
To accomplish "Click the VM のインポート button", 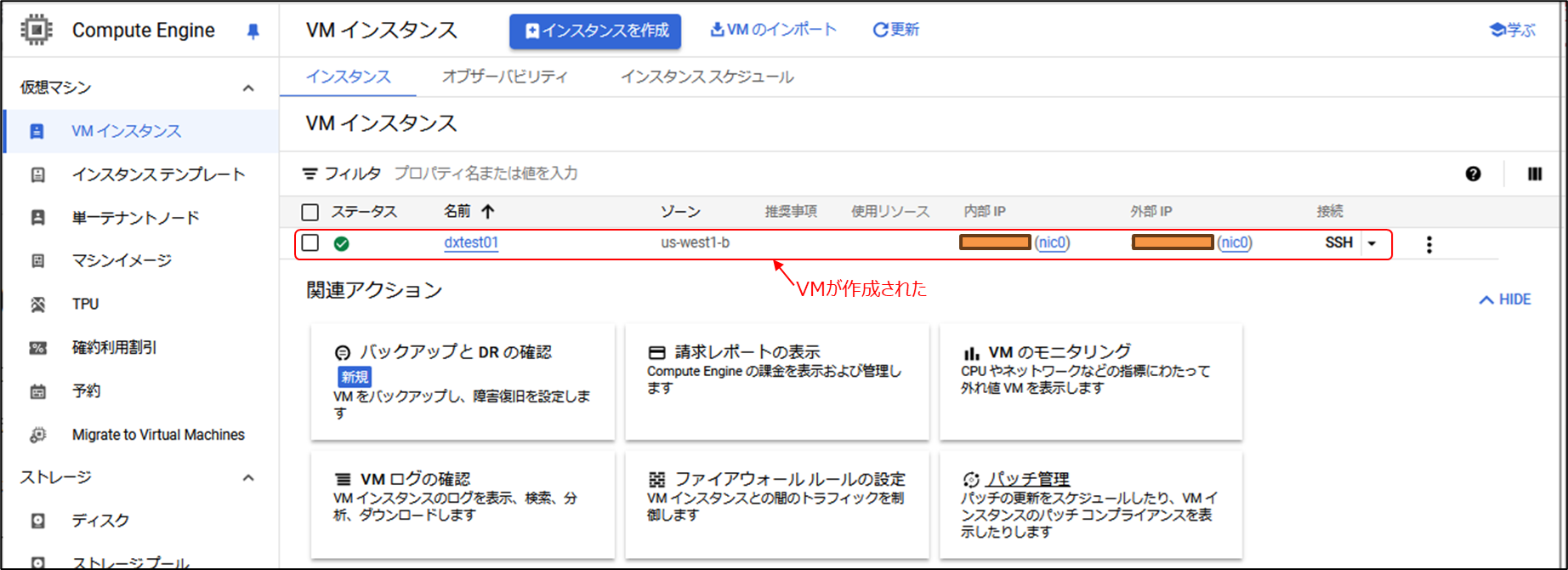I will [x=773, y=30].
